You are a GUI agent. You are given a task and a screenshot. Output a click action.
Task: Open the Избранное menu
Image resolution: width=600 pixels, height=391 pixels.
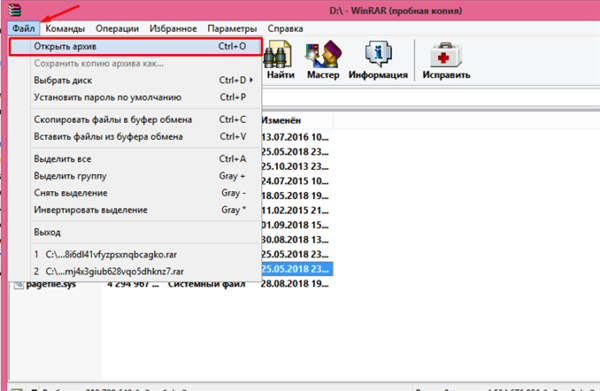coord(173,29)
